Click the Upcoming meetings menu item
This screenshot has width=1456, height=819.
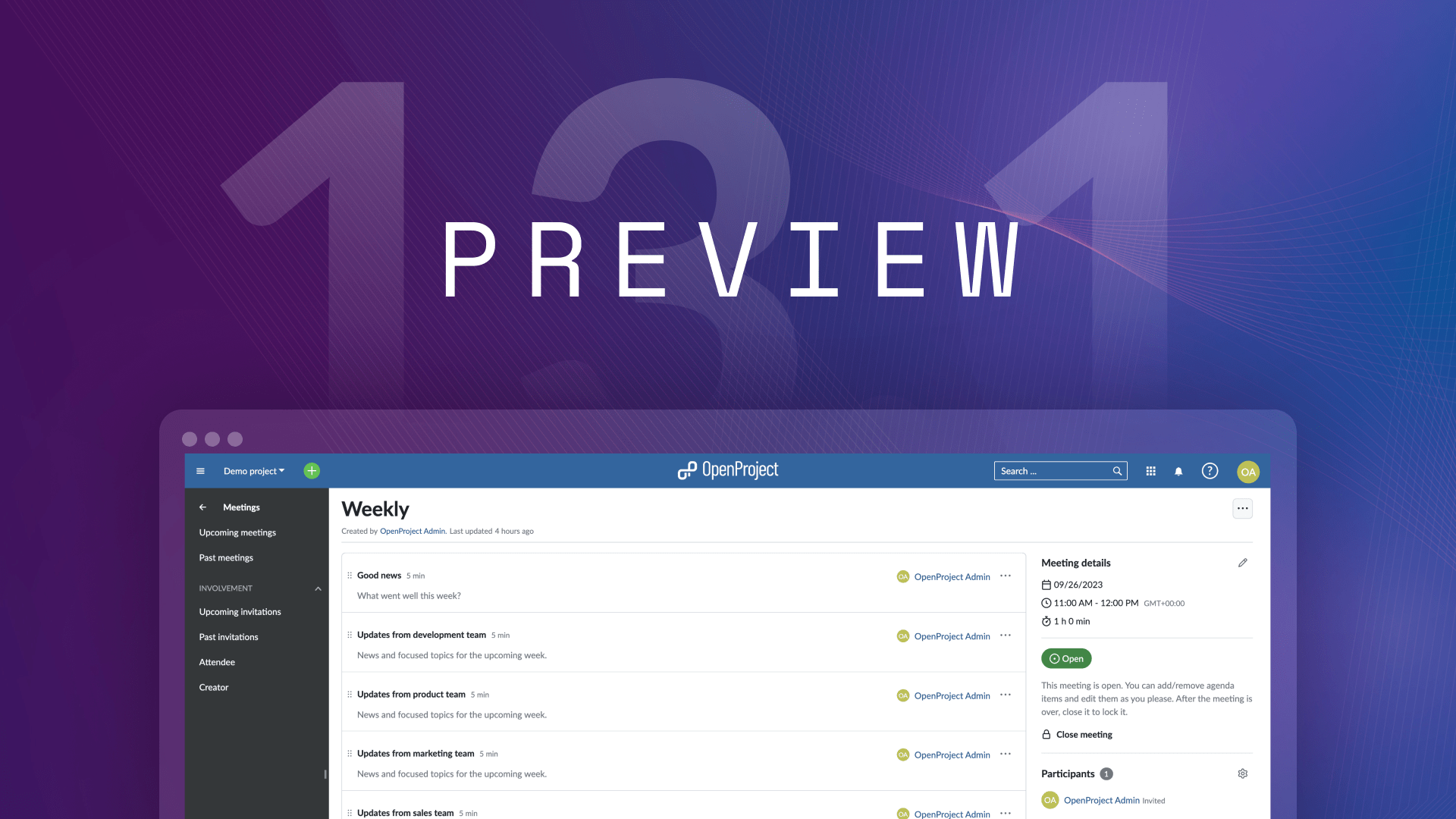tap(237, 532)
